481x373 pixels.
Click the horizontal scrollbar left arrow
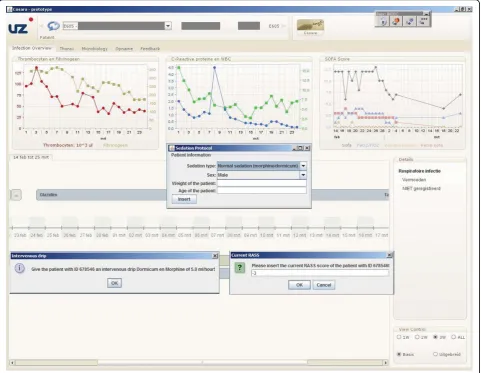pos(13,363)
